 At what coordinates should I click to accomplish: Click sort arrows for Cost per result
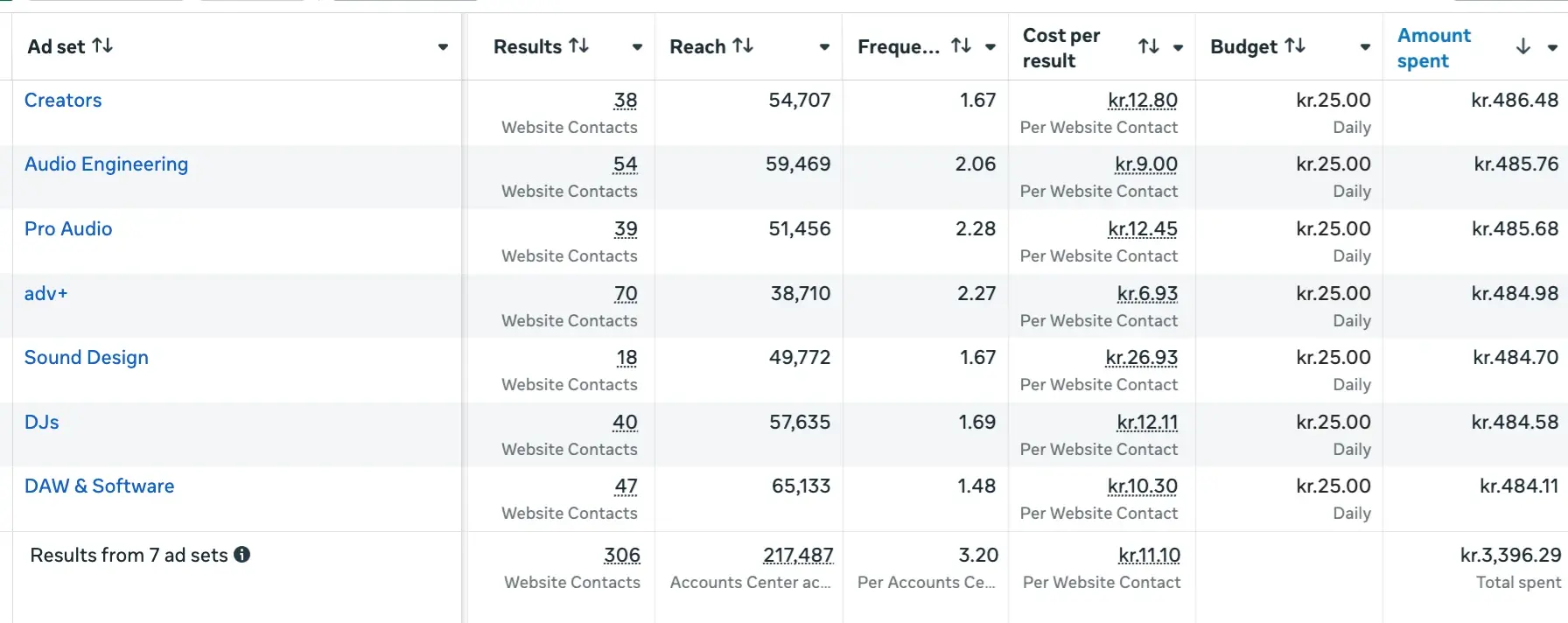pos(1148,46)
